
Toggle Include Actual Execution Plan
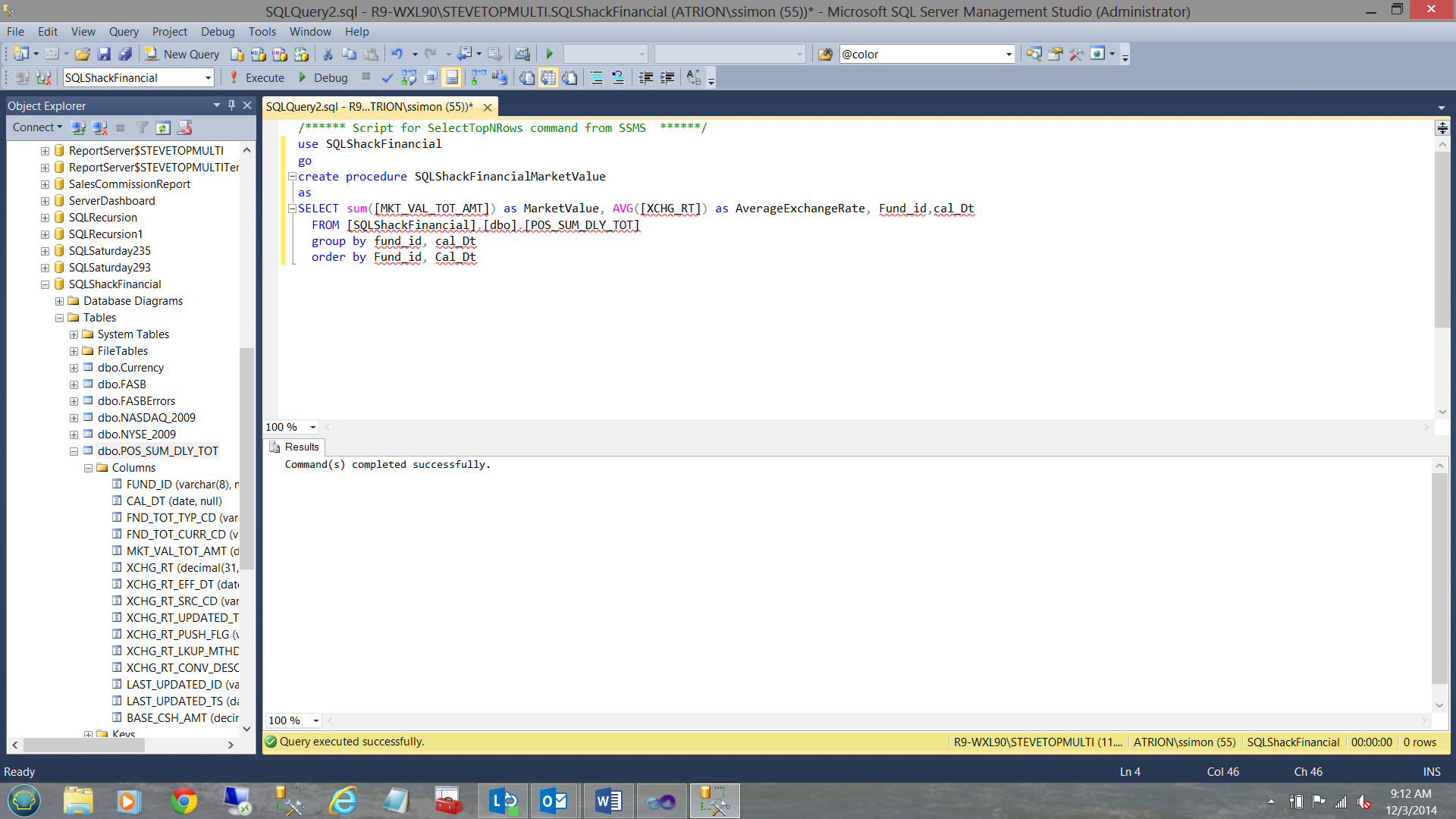tap(478, 77)
